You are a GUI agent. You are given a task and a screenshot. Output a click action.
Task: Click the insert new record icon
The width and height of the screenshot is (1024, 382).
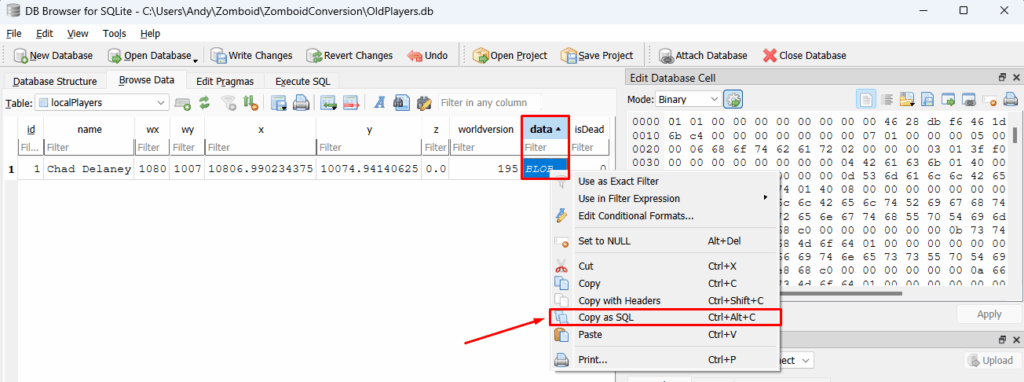[x=183, y=103]
